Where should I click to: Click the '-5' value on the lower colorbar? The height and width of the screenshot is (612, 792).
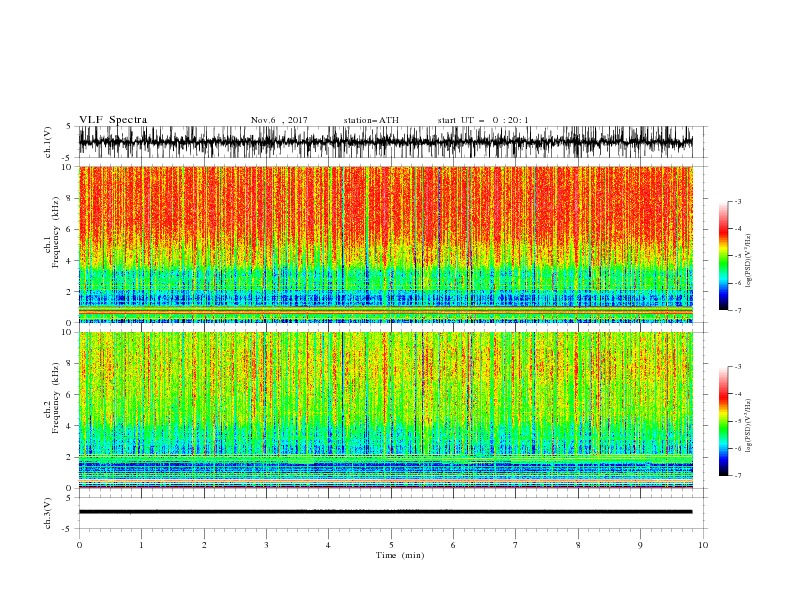738,421
